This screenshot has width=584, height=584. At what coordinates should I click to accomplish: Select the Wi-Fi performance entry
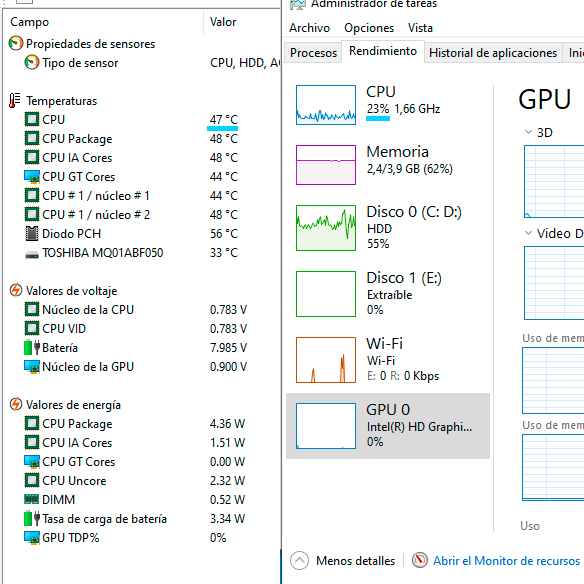(388, 360)
